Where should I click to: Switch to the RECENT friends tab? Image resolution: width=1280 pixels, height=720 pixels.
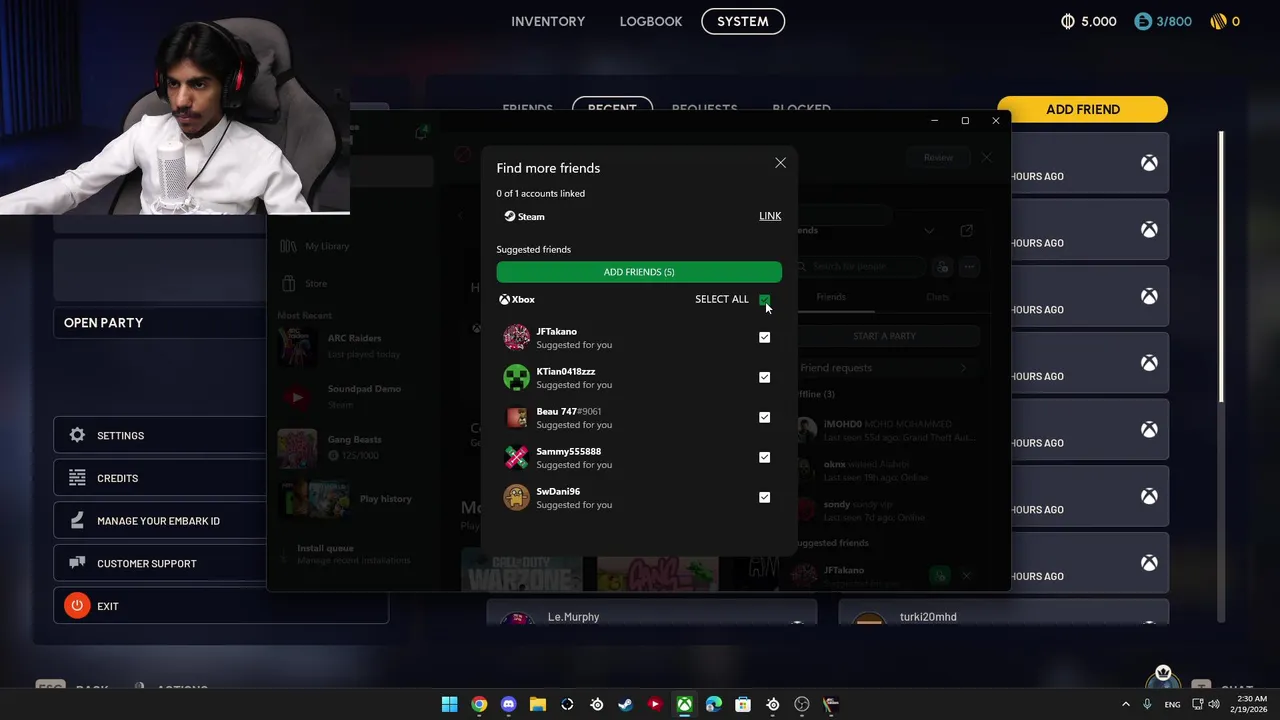pos(612,108)
